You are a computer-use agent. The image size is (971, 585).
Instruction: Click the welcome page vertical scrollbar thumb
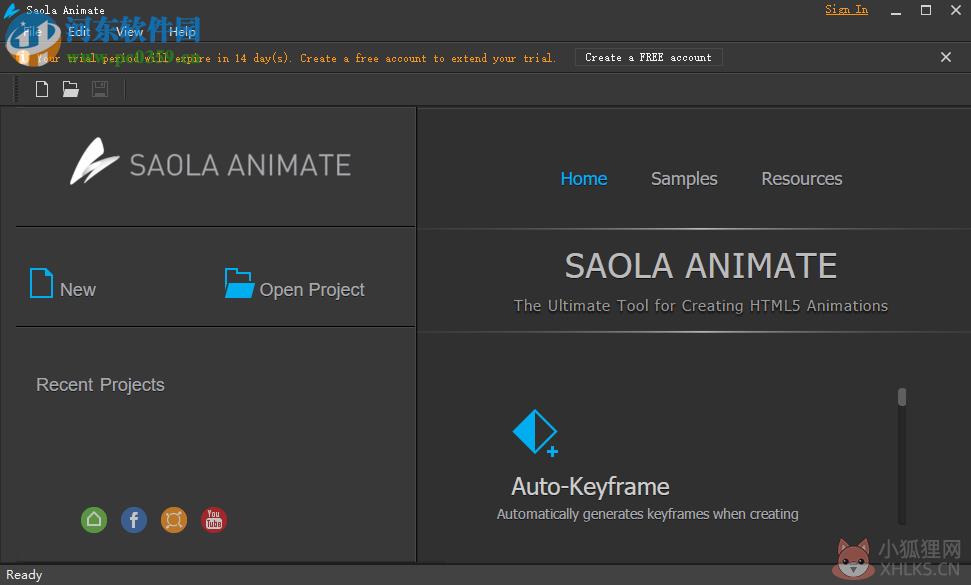(x=902, y=397)
